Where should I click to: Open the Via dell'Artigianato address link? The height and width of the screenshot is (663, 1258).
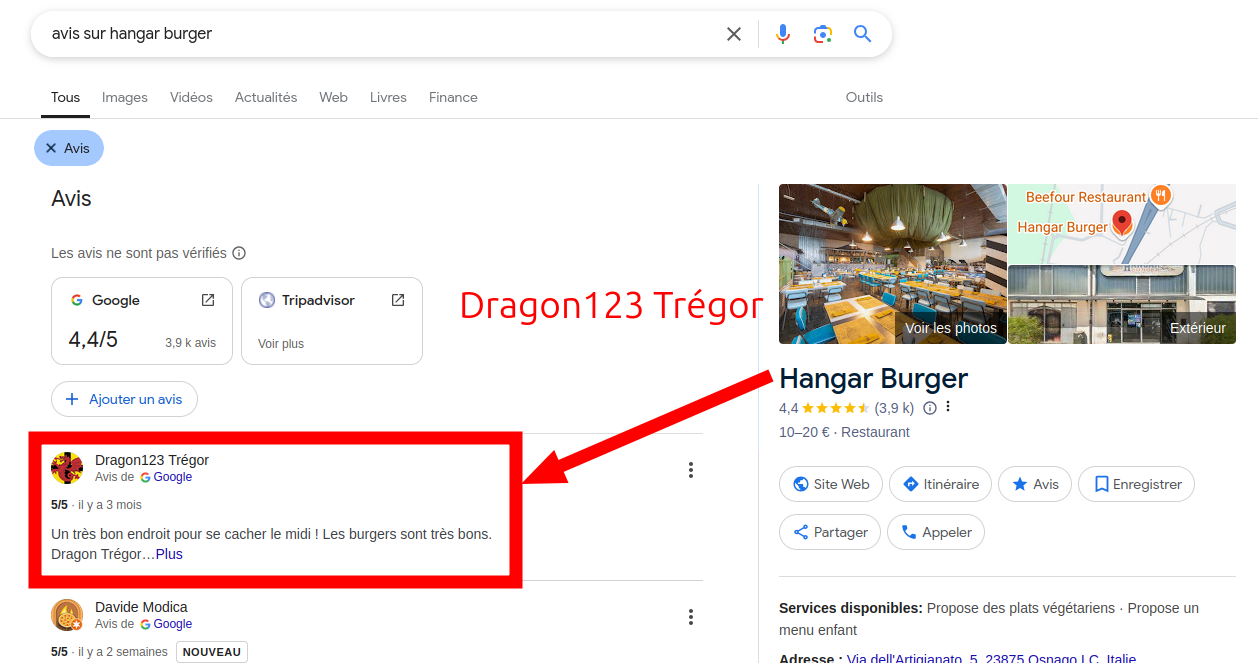(x=991, y=657)
